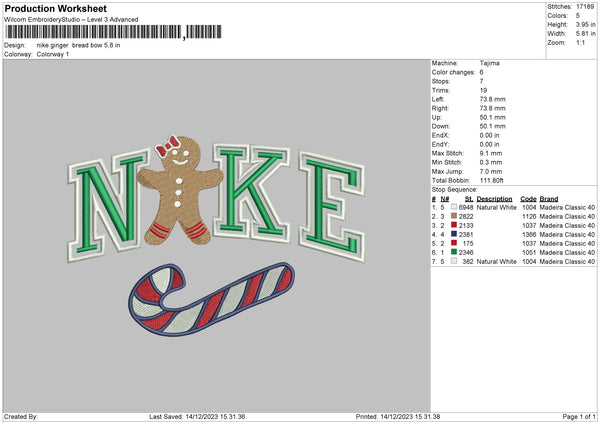The width and height of the screenshot is (600, 424).
Task: Select the 'Up:' measurement label
Action: [x=437, y=117]
